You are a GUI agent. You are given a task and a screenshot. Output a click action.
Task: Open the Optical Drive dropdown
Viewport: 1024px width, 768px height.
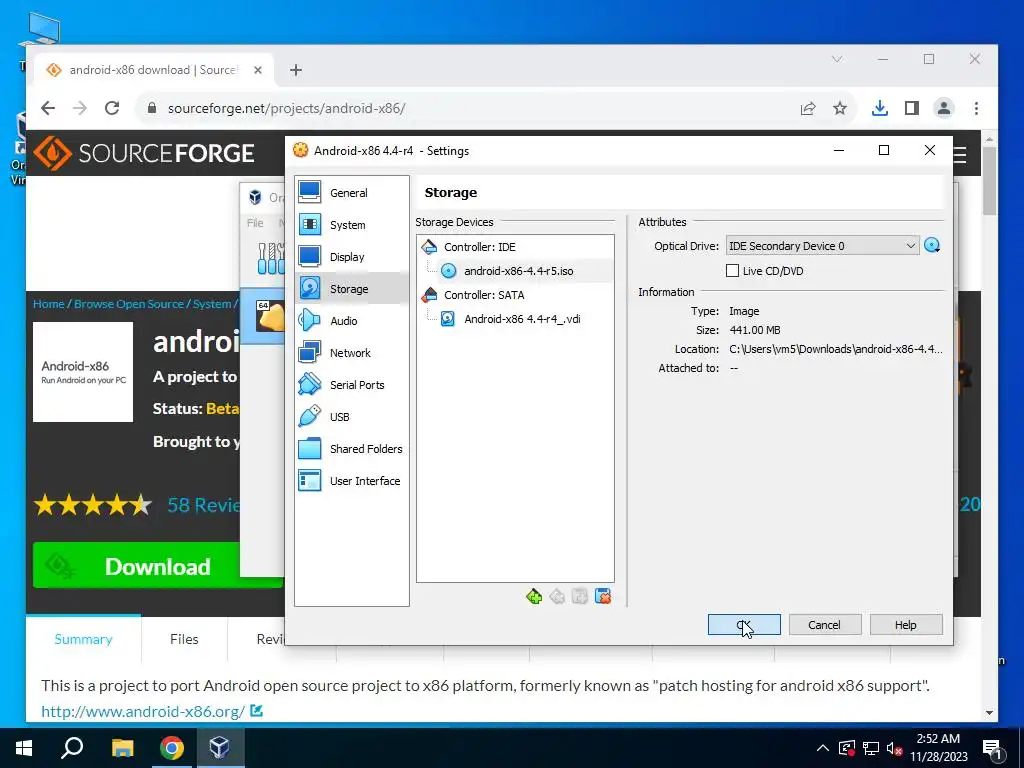pyautogui.click(x=822, y=246)
